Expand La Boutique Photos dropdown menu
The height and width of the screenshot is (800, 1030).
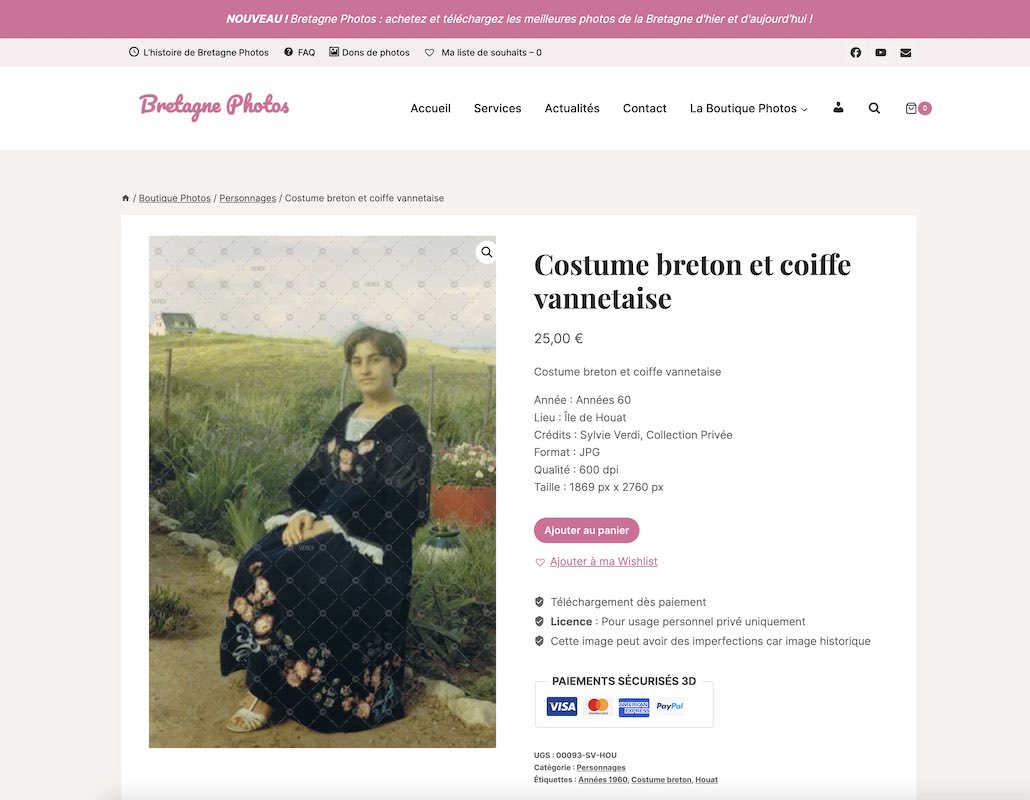tap(748, 108)
